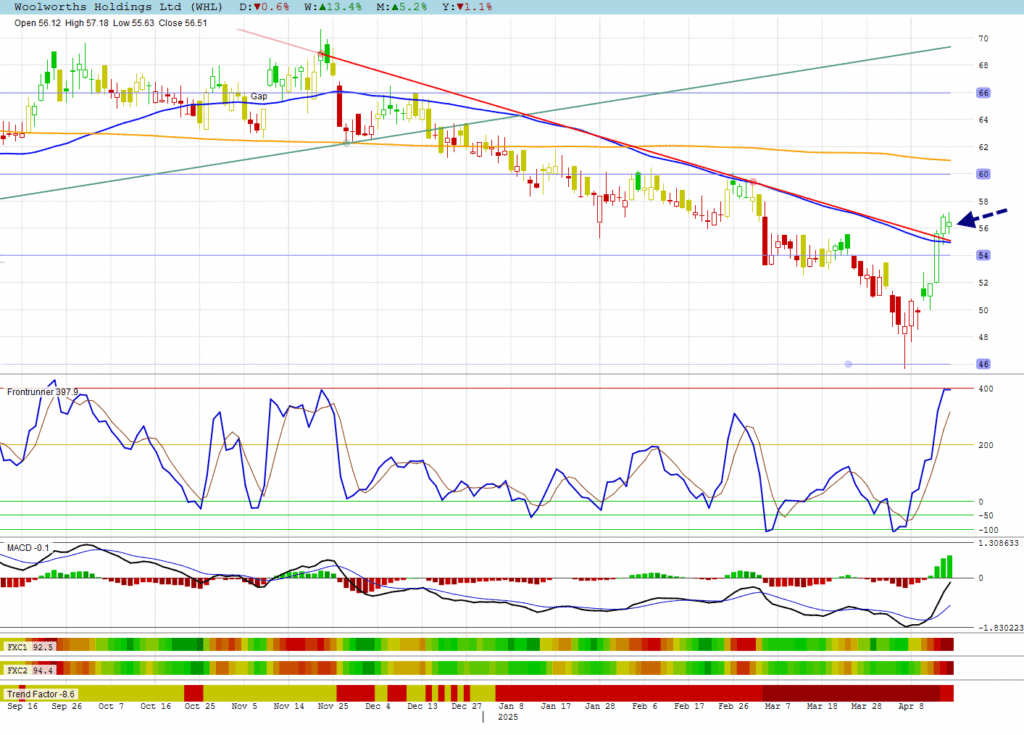Click the Frontrunner 397.9 indicator label

tap(42, 392)
